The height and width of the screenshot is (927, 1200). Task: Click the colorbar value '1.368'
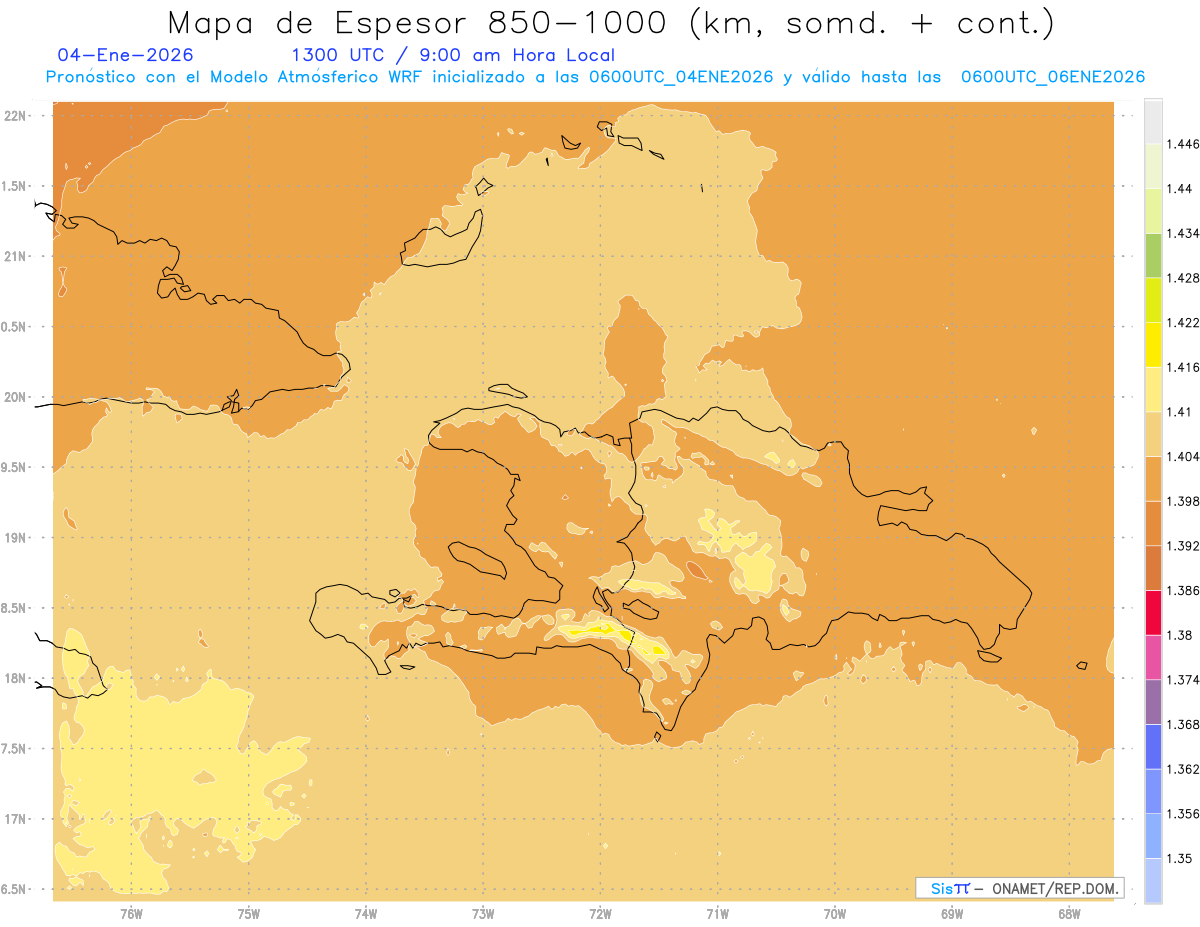(1183, 724)
